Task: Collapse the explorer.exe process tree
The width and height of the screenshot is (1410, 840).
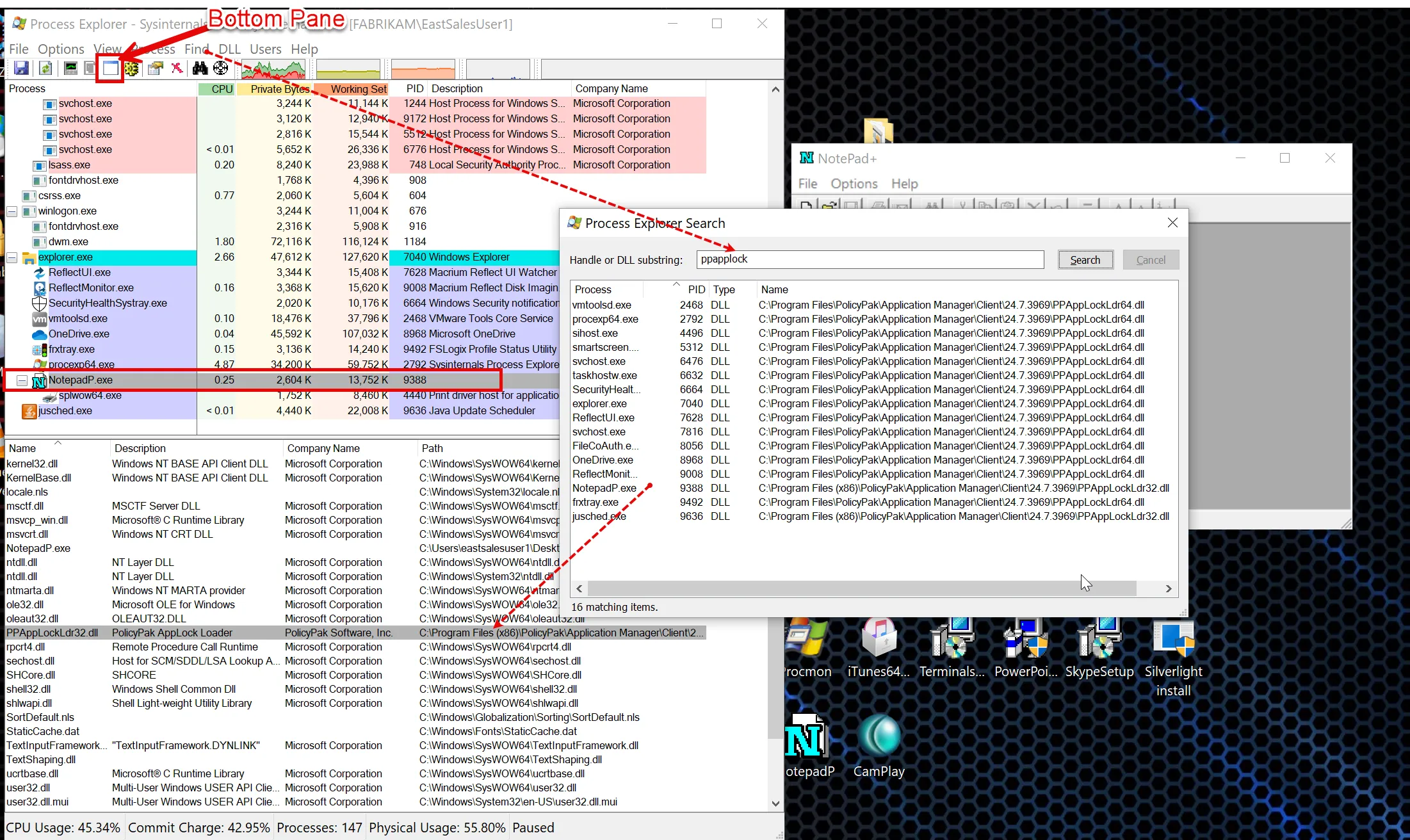Action: [x=12, y=257]
